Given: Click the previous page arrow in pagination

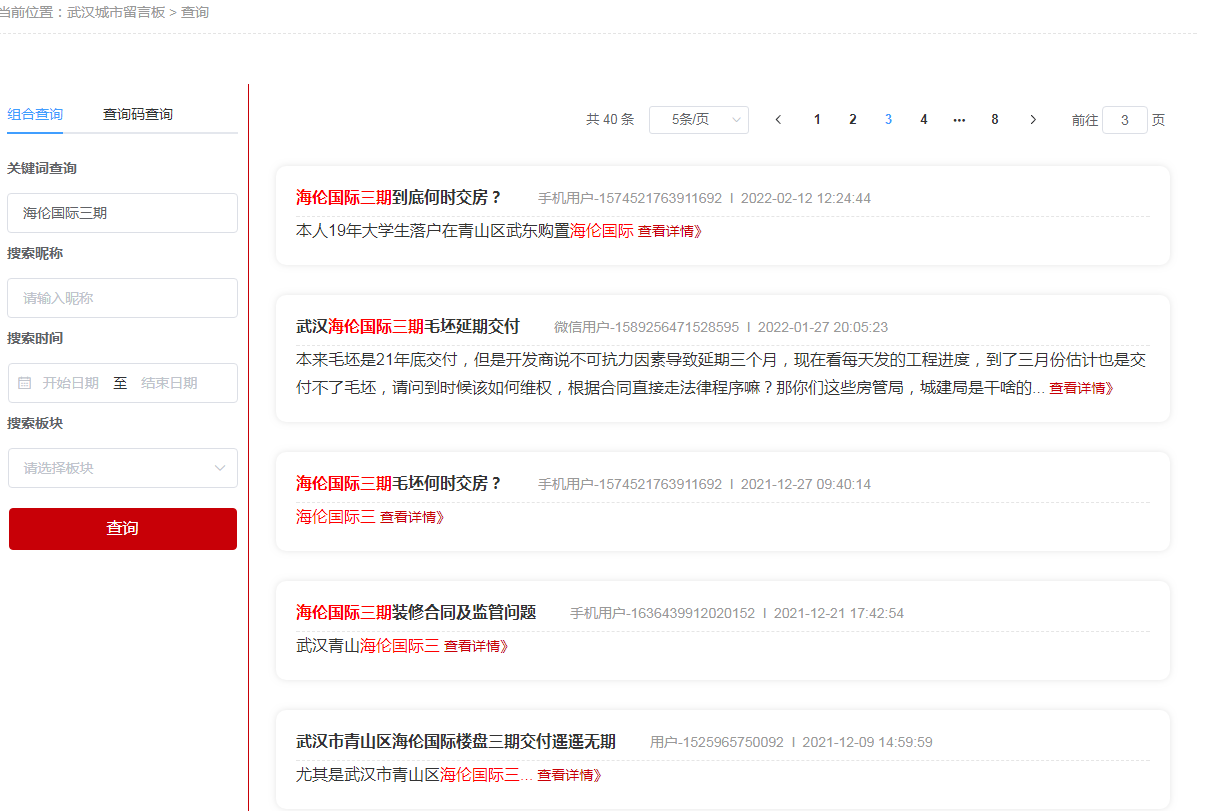Looking at the screenshot, I should pyautogui.click(x=778, y=120).
